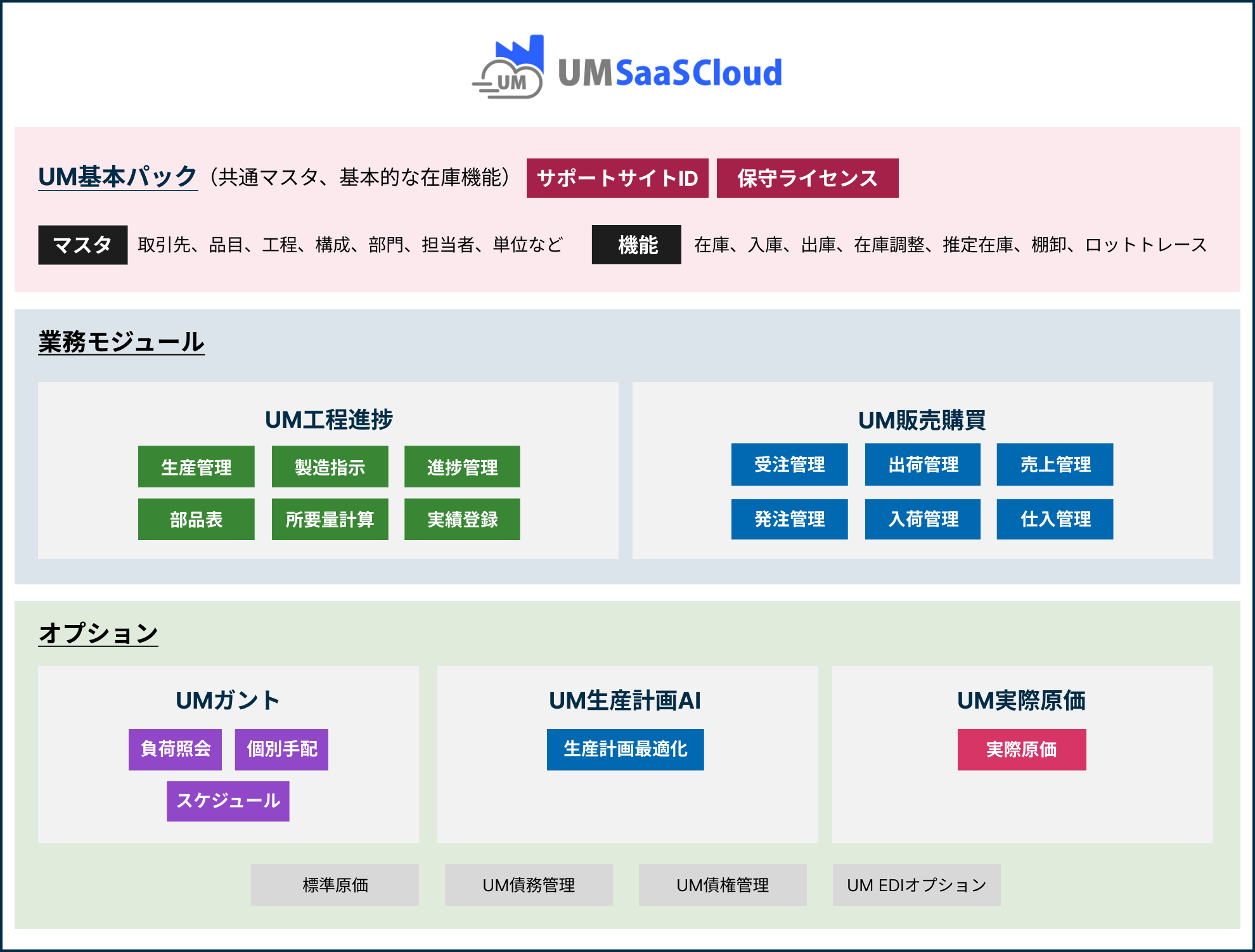Image resolution: width=1255 pixels, height=952 pixels.
Task: Choose the blue 仕入管理 button
Action: point(1055,519)
